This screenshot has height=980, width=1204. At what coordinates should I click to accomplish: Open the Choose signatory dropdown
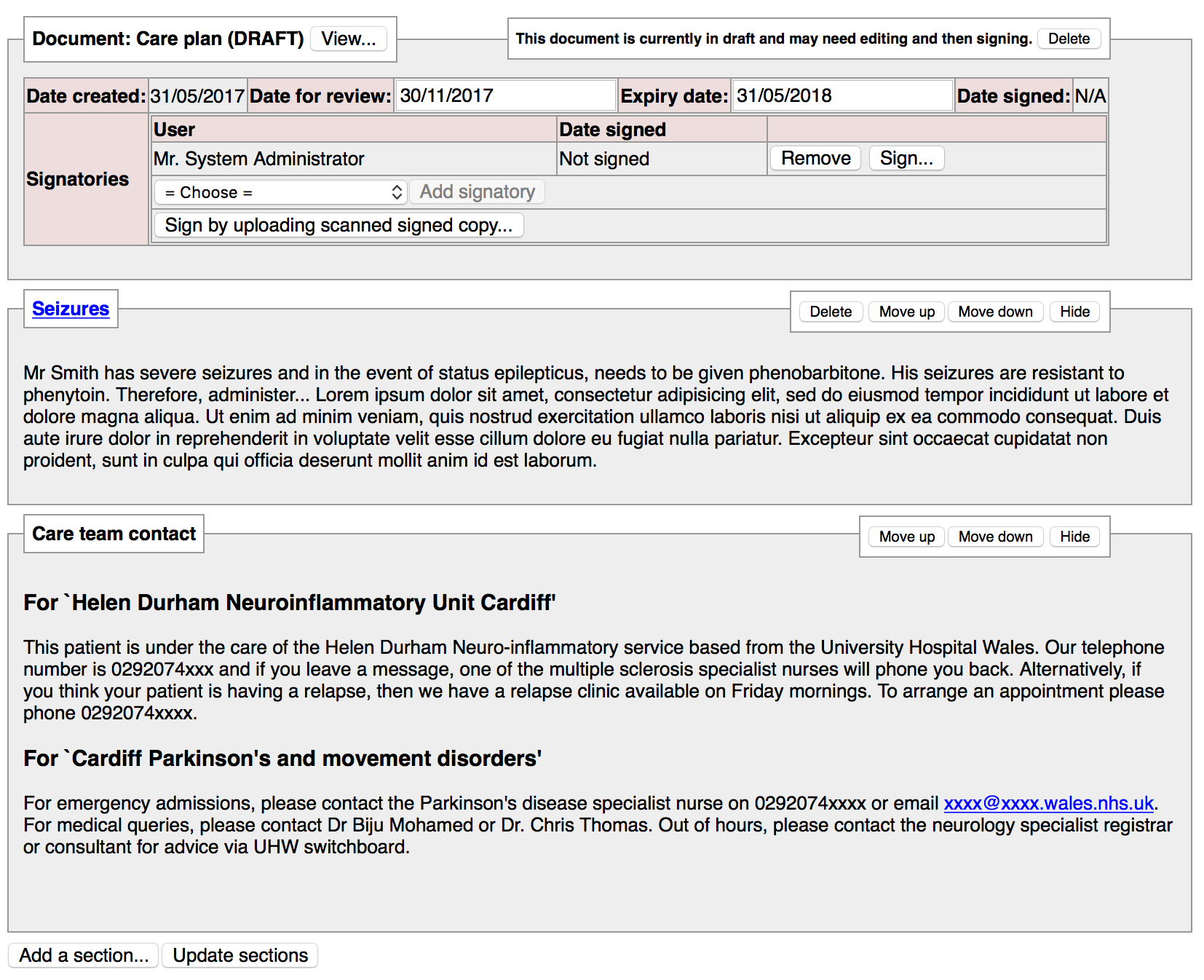pos(280,192)
